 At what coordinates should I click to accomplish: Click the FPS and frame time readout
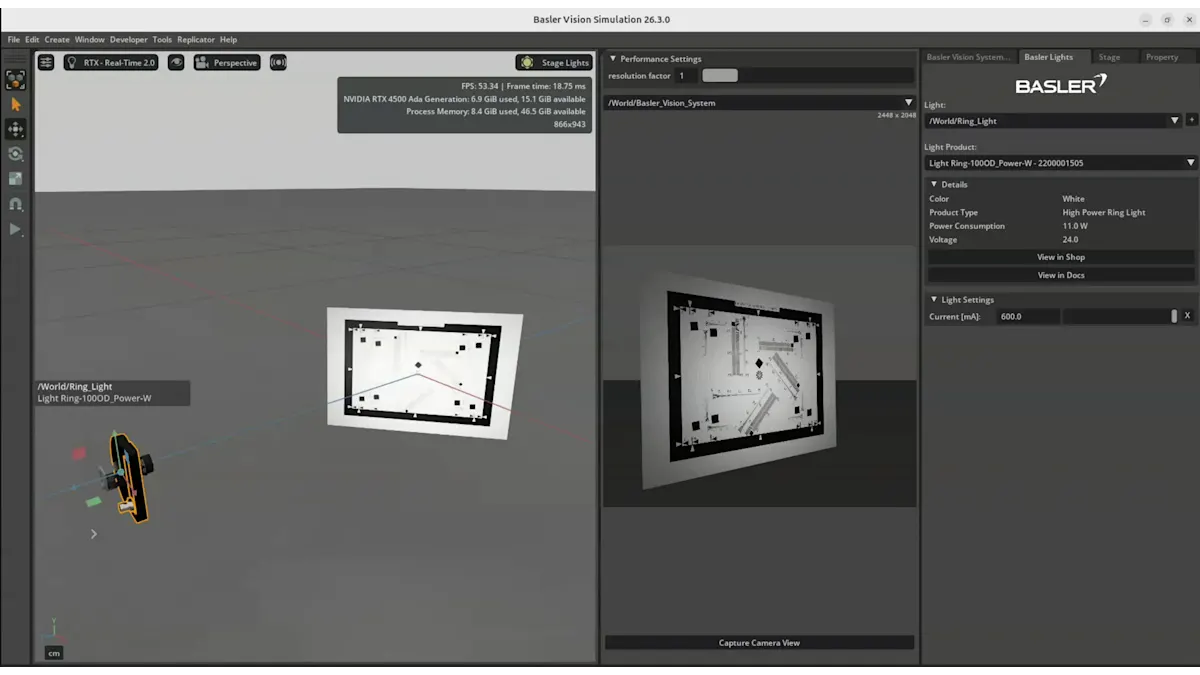pos(523,87)
